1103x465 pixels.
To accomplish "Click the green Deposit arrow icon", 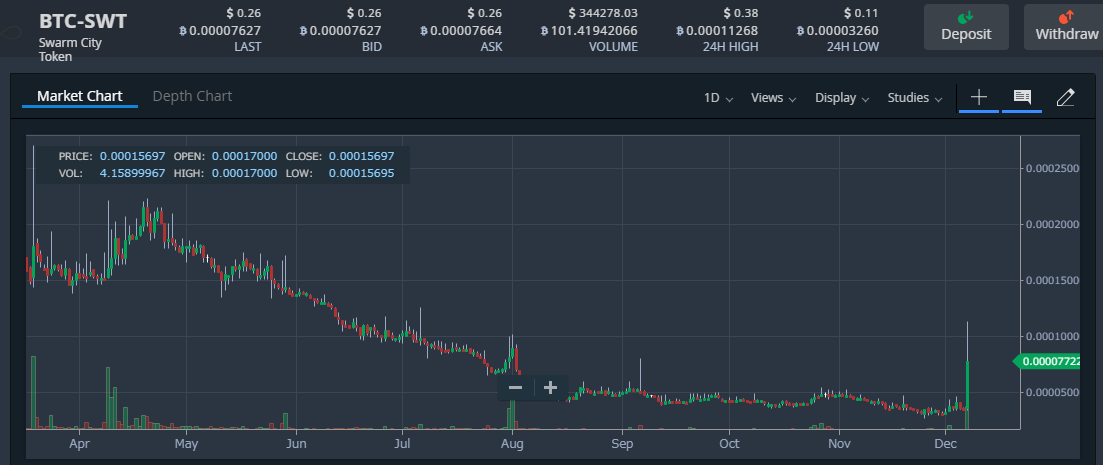I will [x=965, y=17].
